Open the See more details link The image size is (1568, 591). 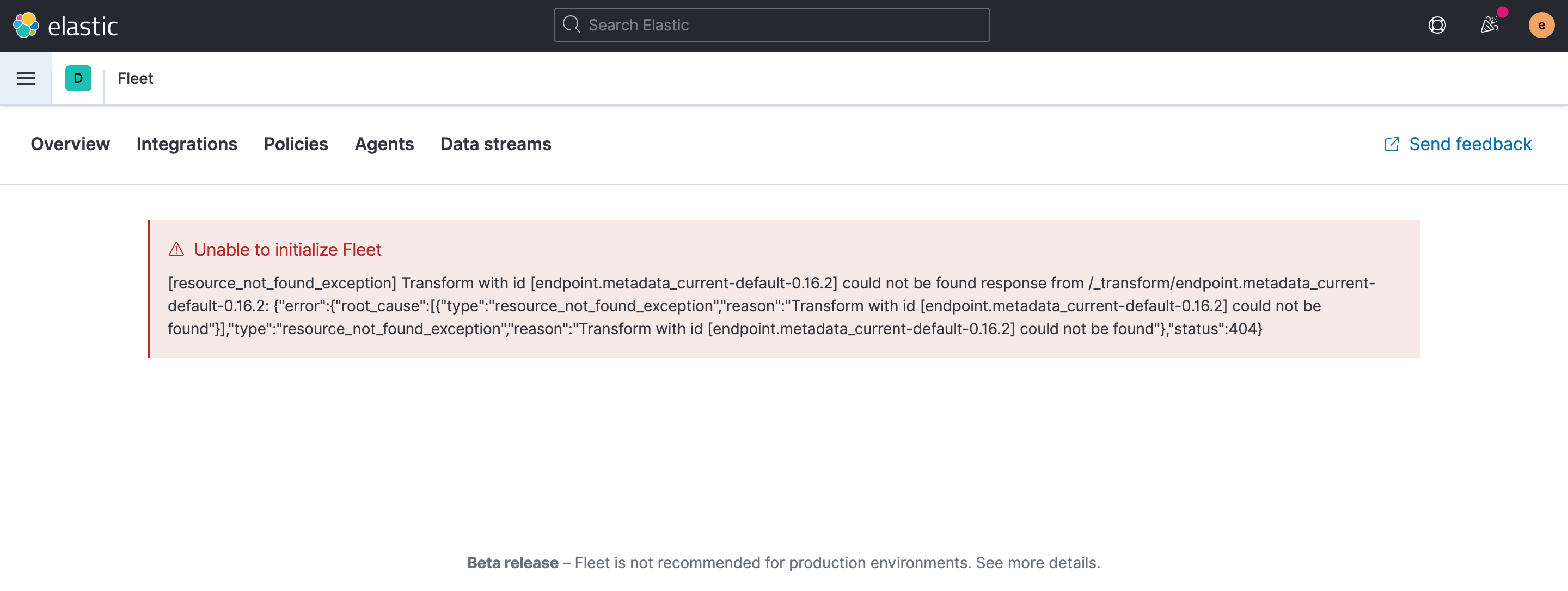pyautogui.click(x=1037, y=563)
